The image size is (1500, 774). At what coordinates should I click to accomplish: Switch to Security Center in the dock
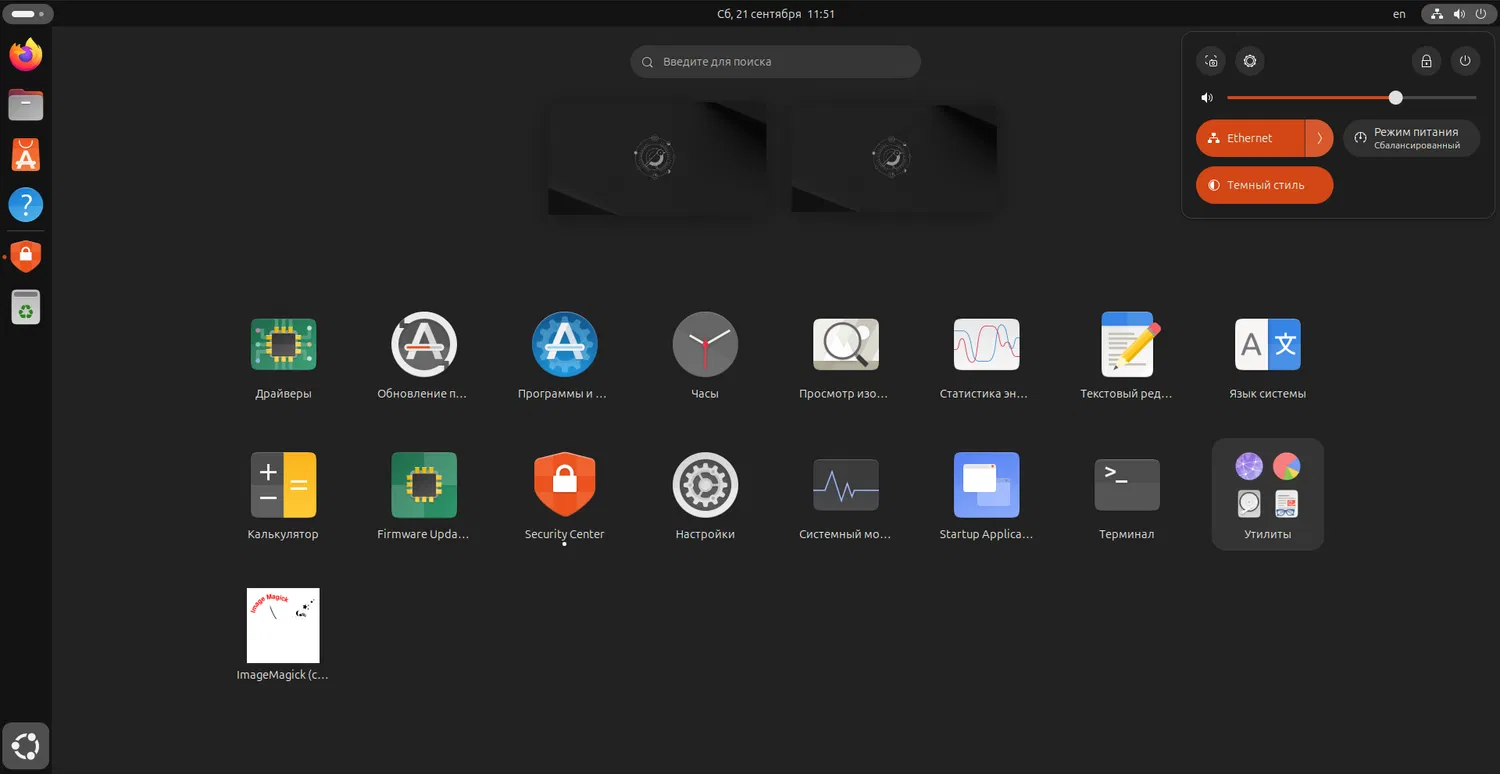(x=26, y=256)
